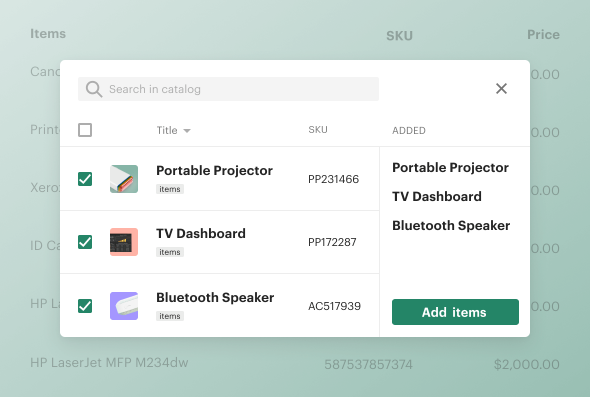Select Bluetooth Speaker in Added list

click(451, 225)
